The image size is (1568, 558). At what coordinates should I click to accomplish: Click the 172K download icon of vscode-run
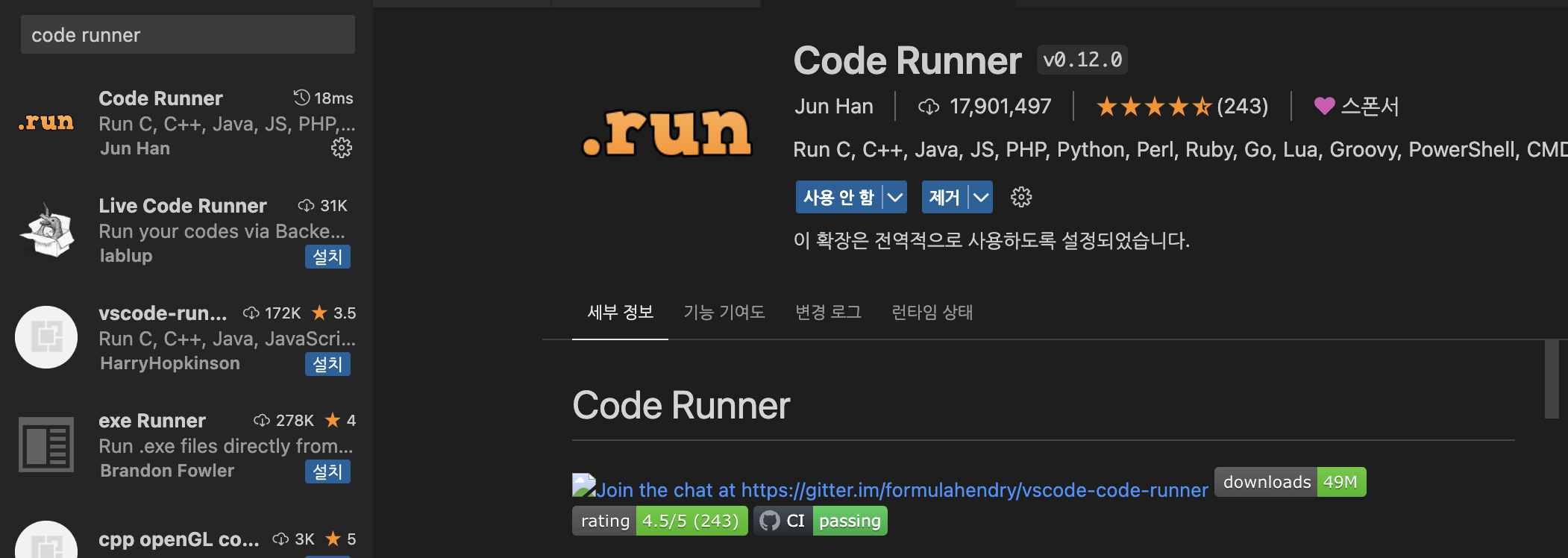coord(251,313)
